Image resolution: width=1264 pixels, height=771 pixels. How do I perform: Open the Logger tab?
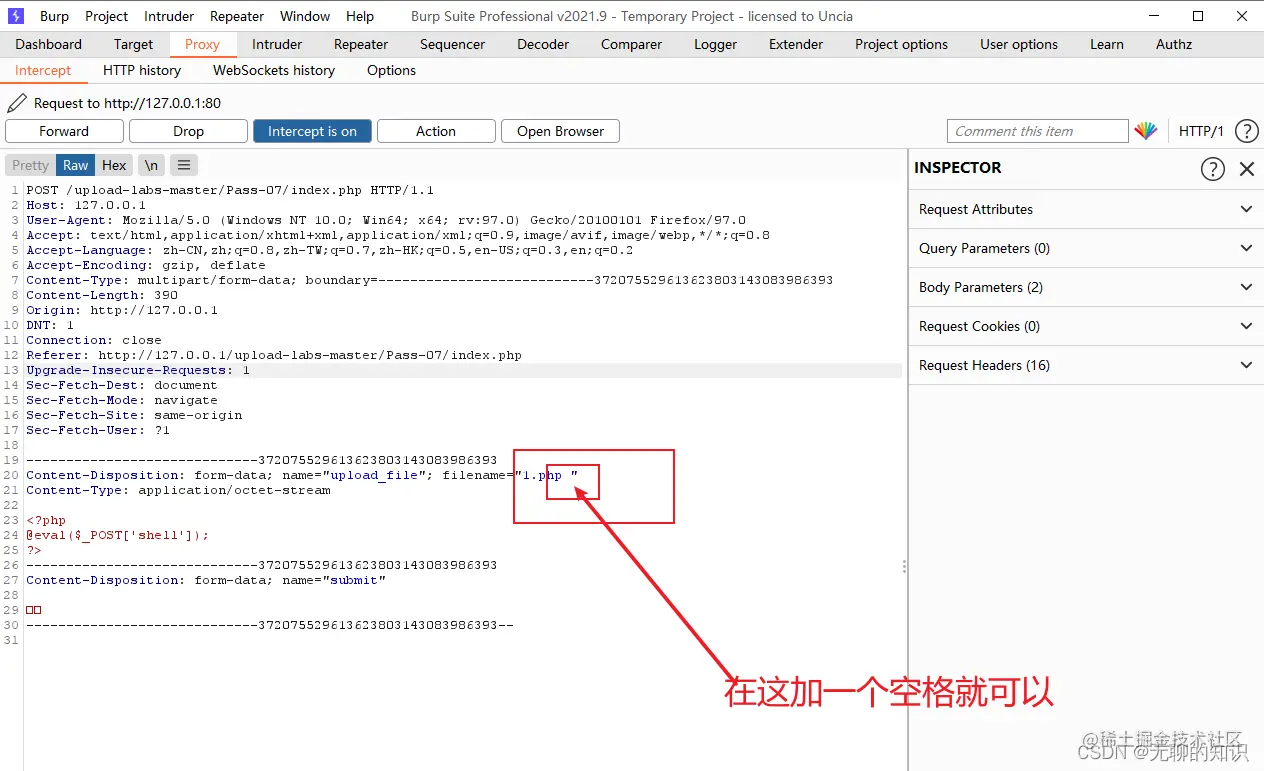pos(715,44)
